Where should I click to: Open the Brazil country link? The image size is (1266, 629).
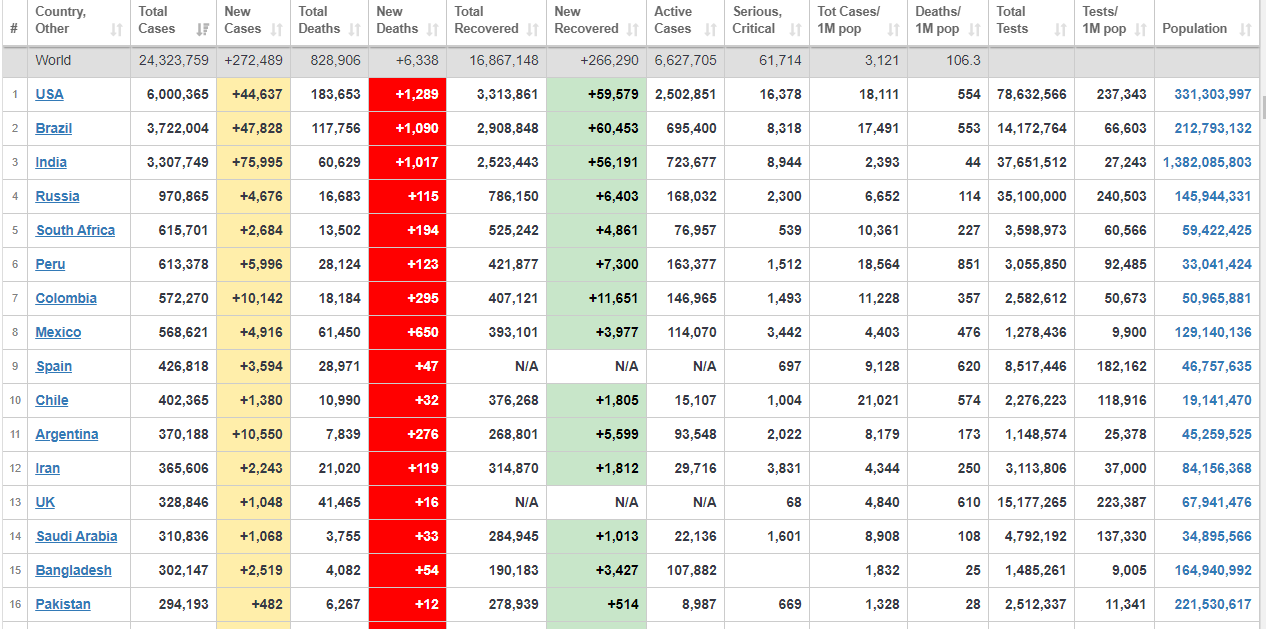(x=53, y=128)
